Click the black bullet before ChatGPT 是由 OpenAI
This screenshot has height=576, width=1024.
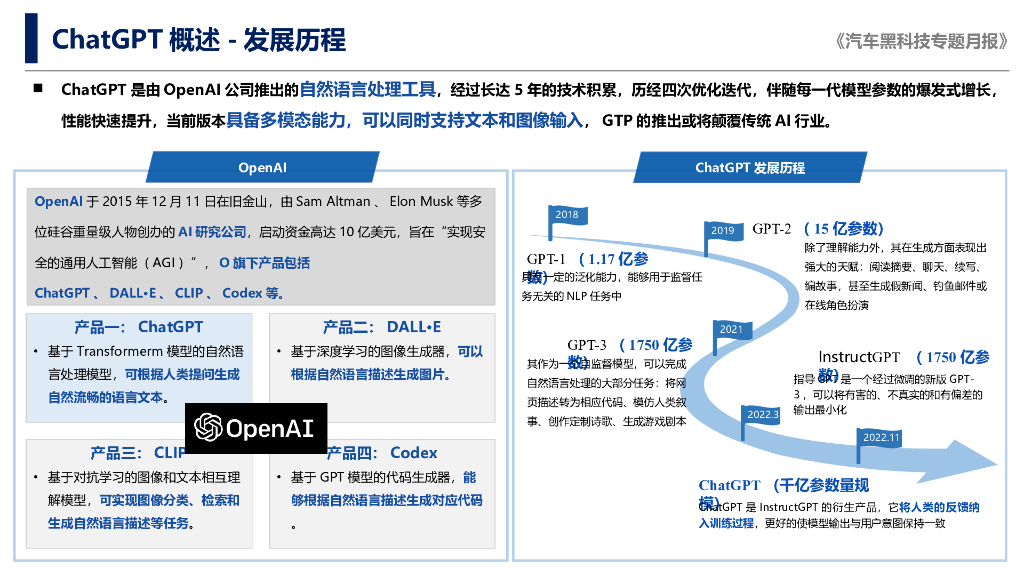click(x=38, y=88)
